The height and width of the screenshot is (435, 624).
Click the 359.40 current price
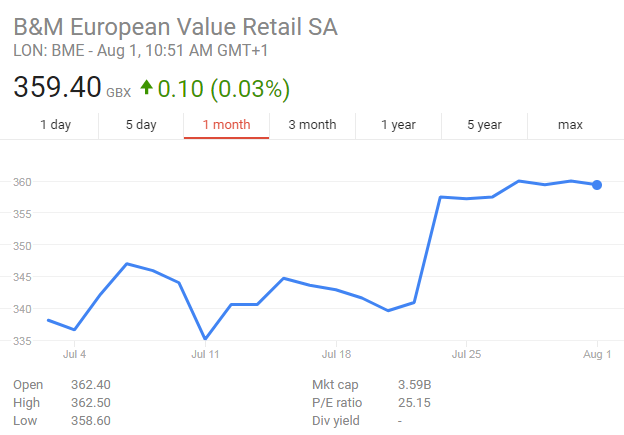pyautogui.click(x=57, y=87)
